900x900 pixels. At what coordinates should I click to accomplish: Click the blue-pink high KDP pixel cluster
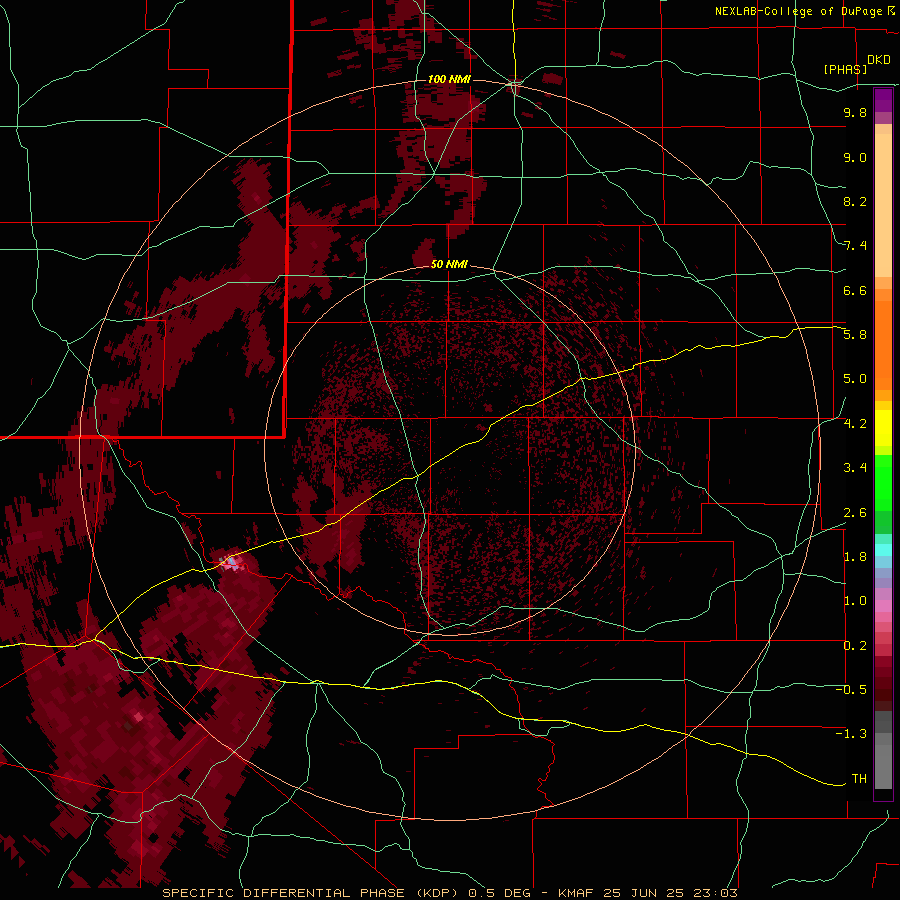(231, 562)
